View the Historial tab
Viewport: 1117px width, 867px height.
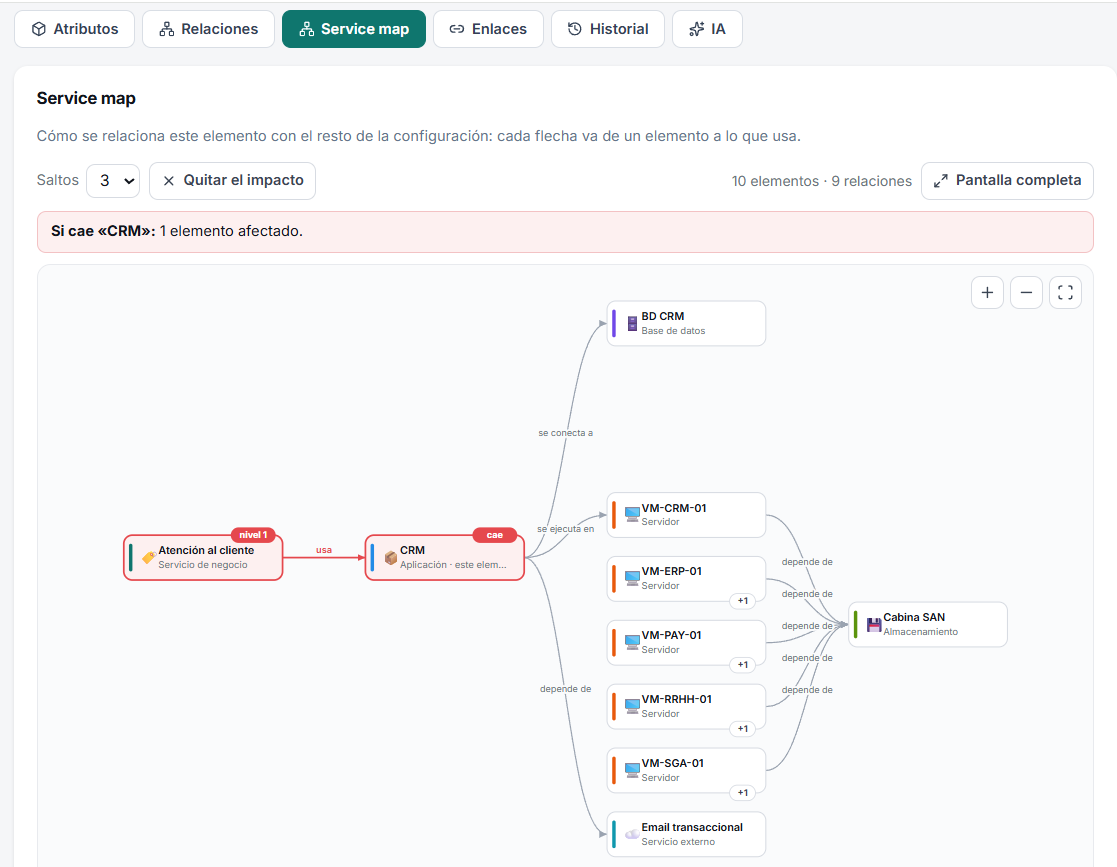click(608, 29)
